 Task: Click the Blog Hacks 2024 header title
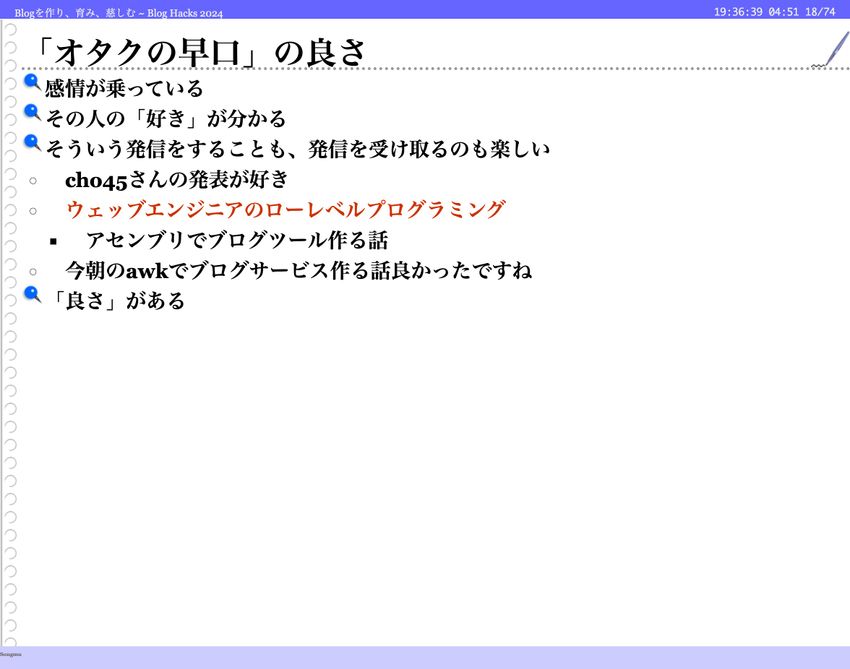(x=119, y=13)
